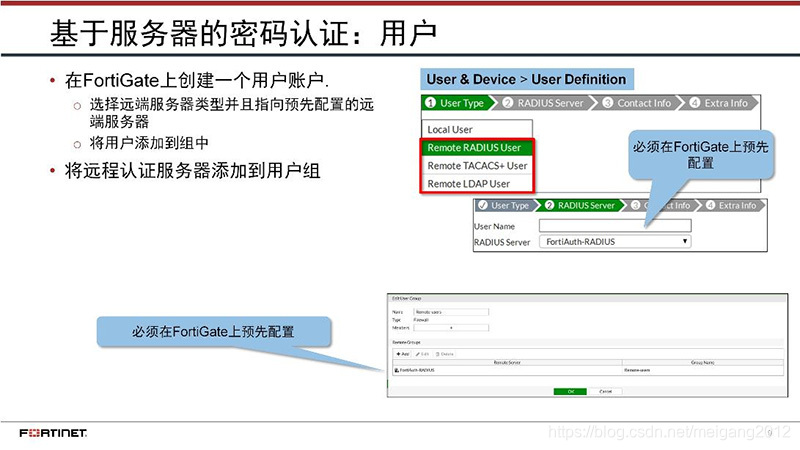Image resolution: width=800 pixels, height=450 pixels.
Task: Click the number 1 circle on User Type
Action: point(430,103)
